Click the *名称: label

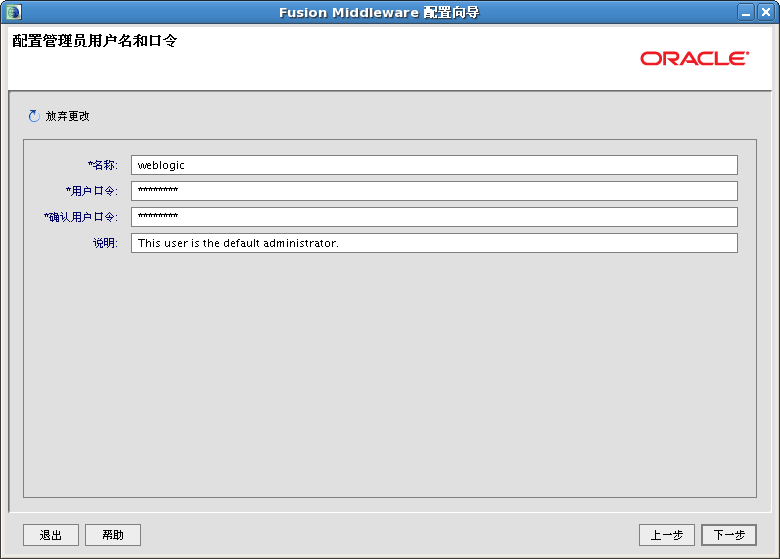103,165
